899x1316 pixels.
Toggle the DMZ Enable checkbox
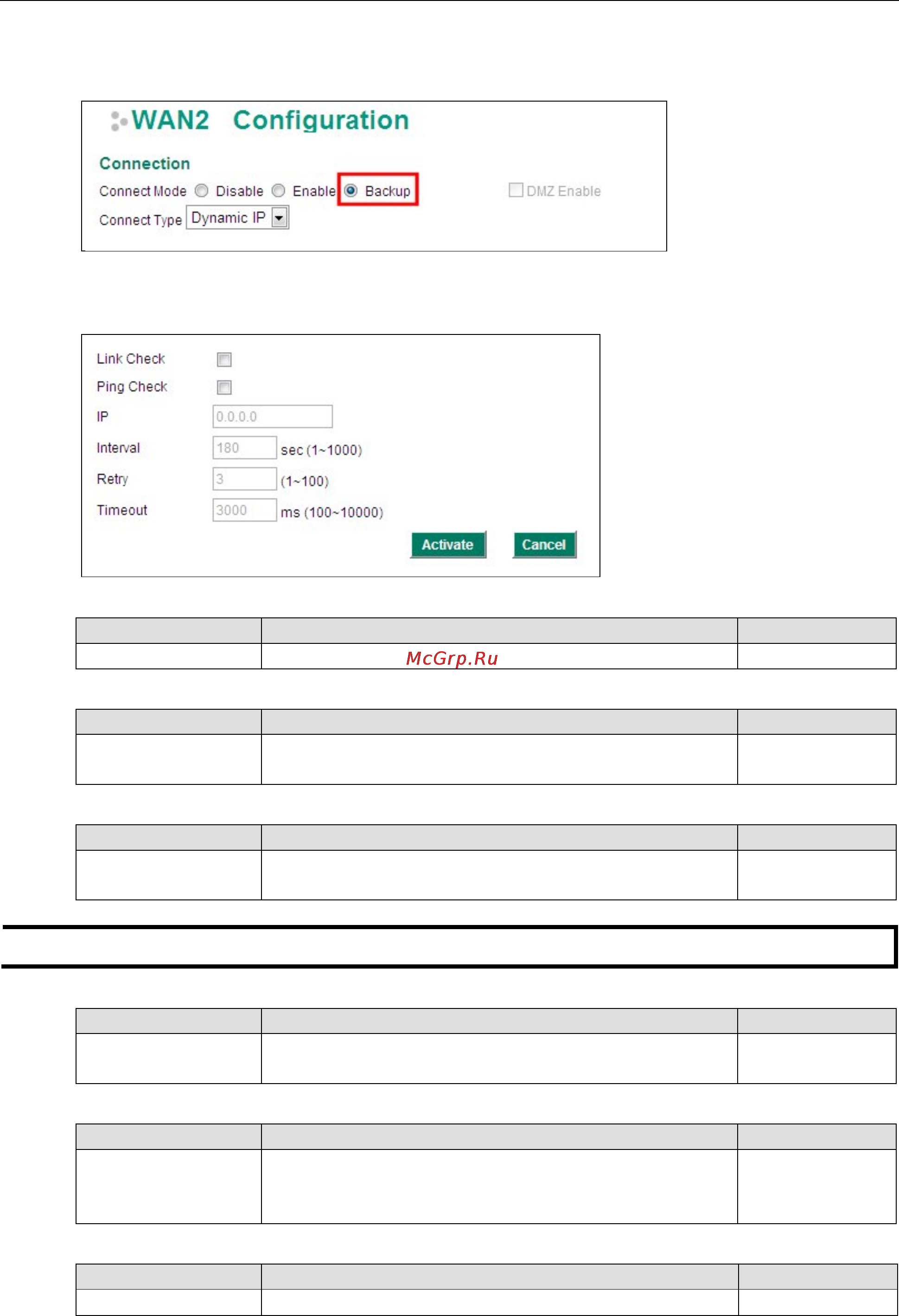point(515,190)
